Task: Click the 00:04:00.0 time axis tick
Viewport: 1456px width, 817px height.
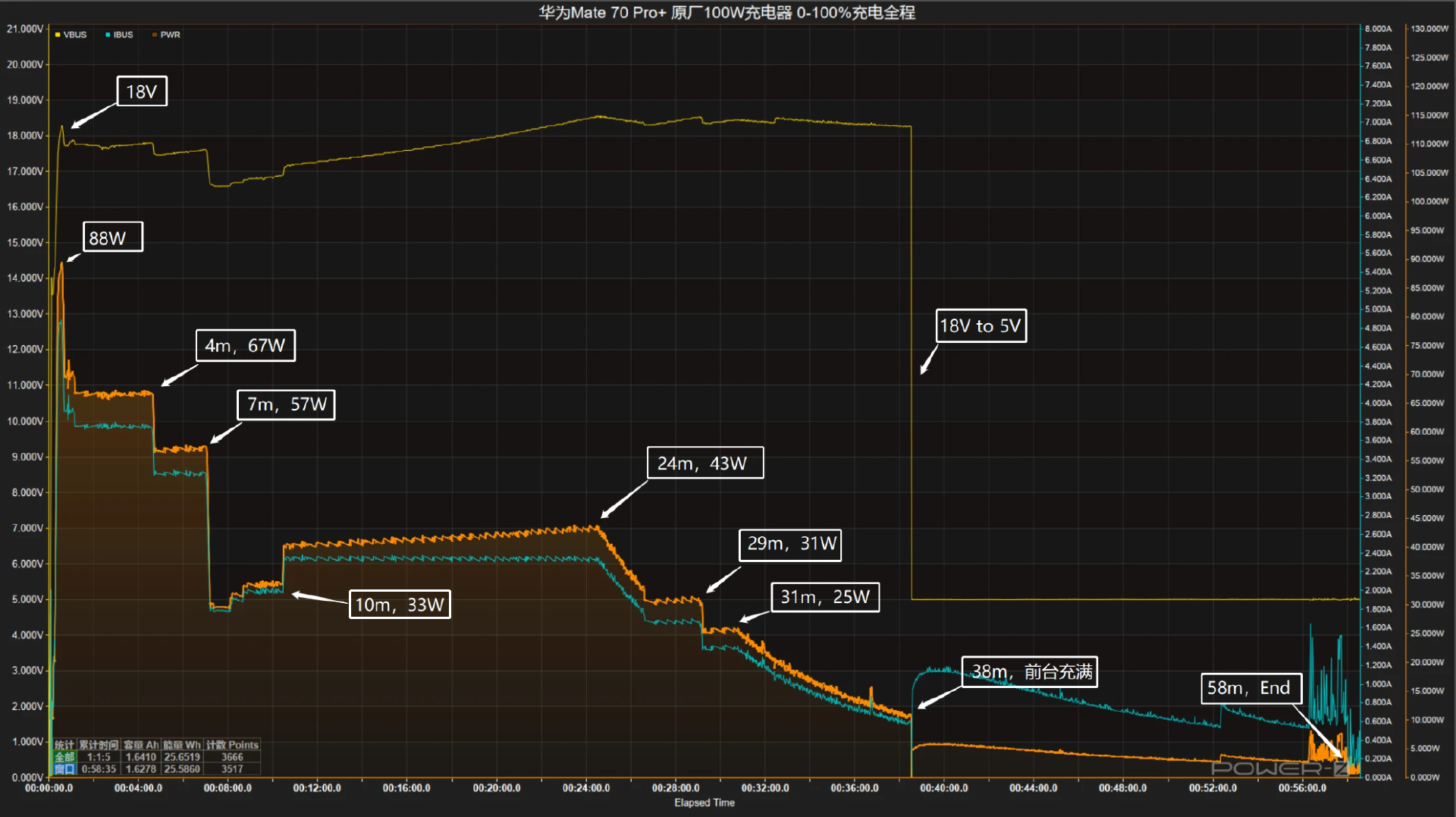Action: pos(138,788)
